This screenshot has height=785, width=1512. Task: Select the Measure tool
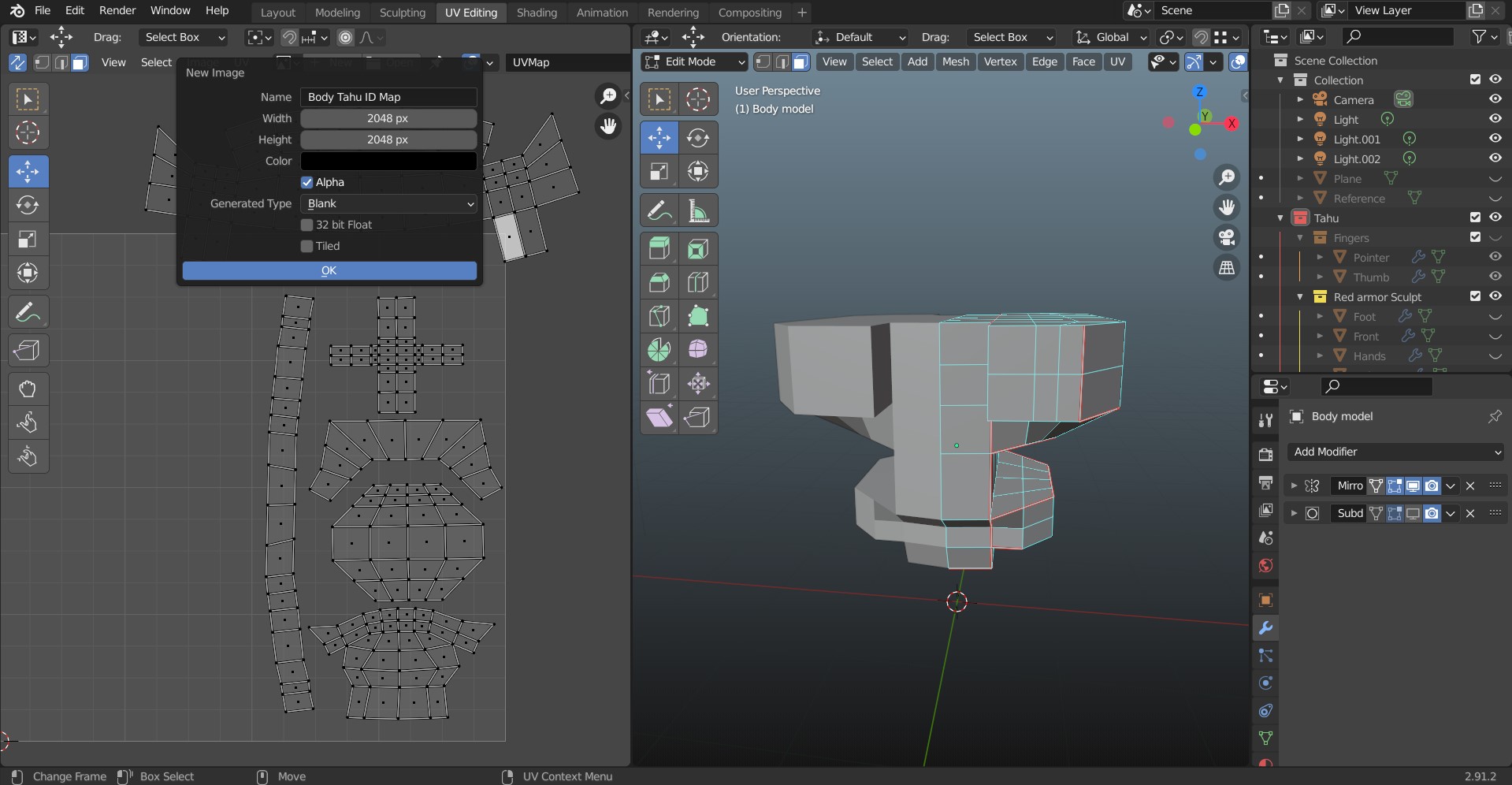coord(697,210)
